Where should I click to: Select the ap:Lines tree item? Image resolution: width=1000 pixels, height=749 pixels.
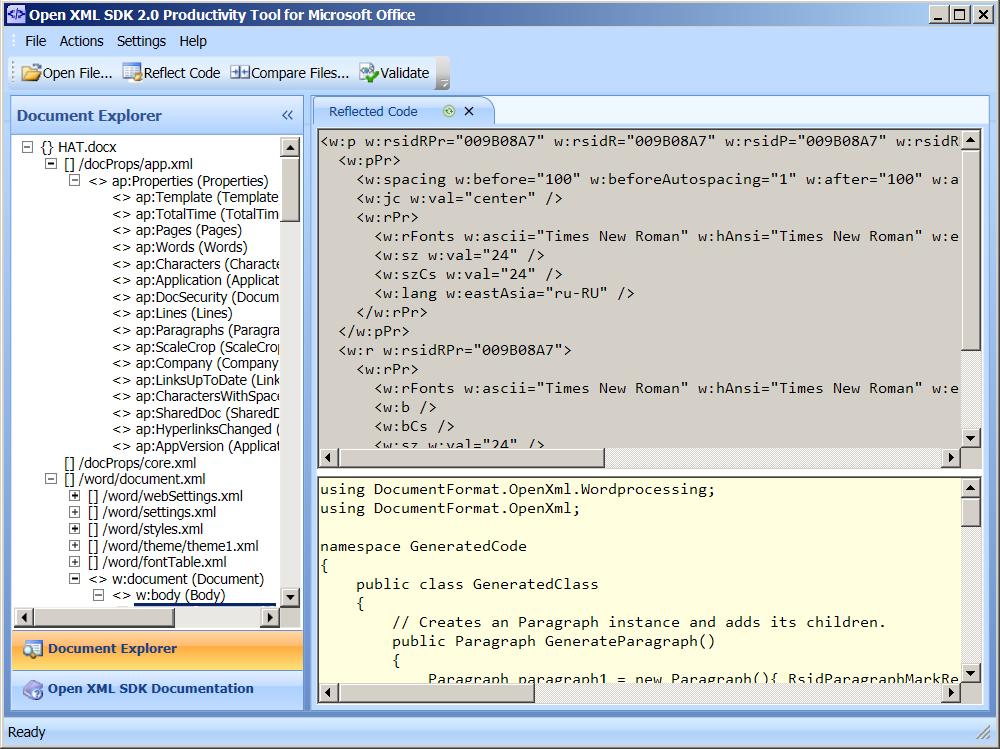coord(173,313)
